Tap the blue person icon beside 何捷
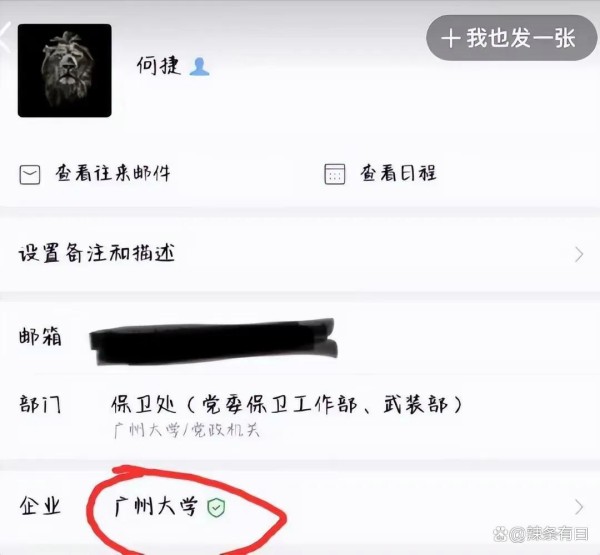This screenshot has width=600, height=555. (199, 67)
